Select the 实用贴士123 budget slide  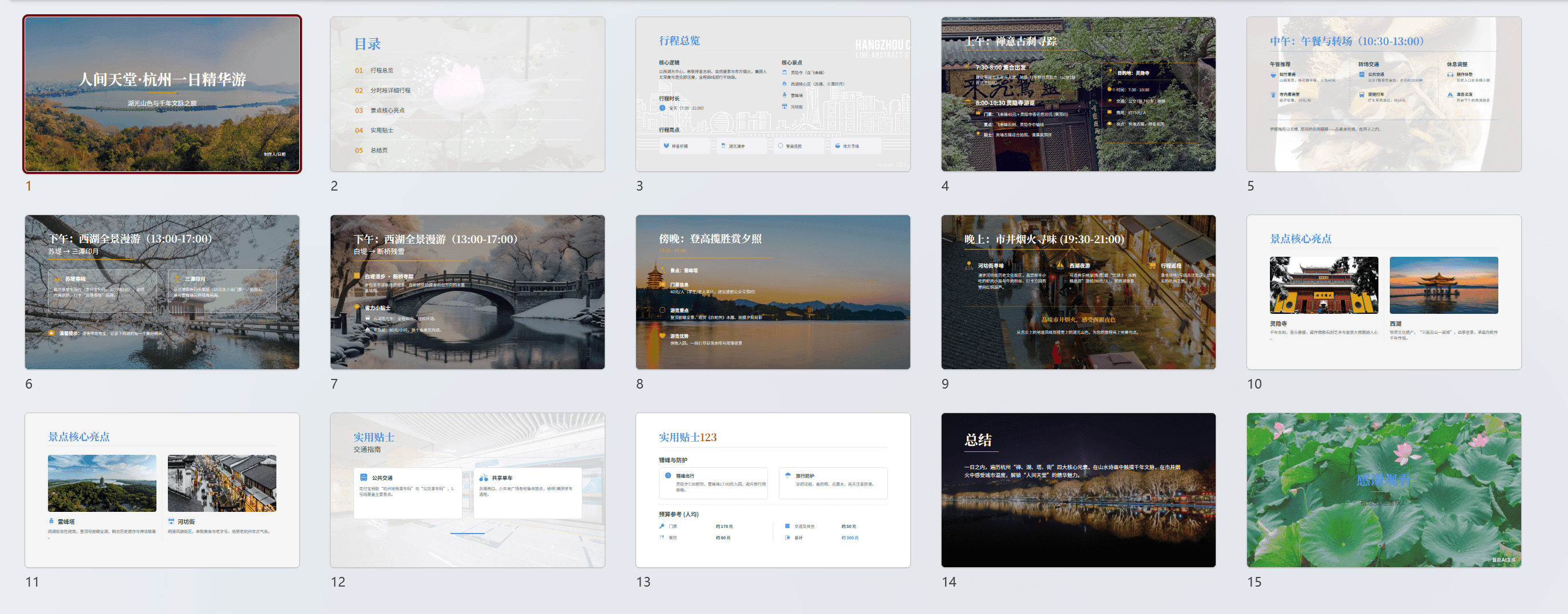(x=773, y=491)
